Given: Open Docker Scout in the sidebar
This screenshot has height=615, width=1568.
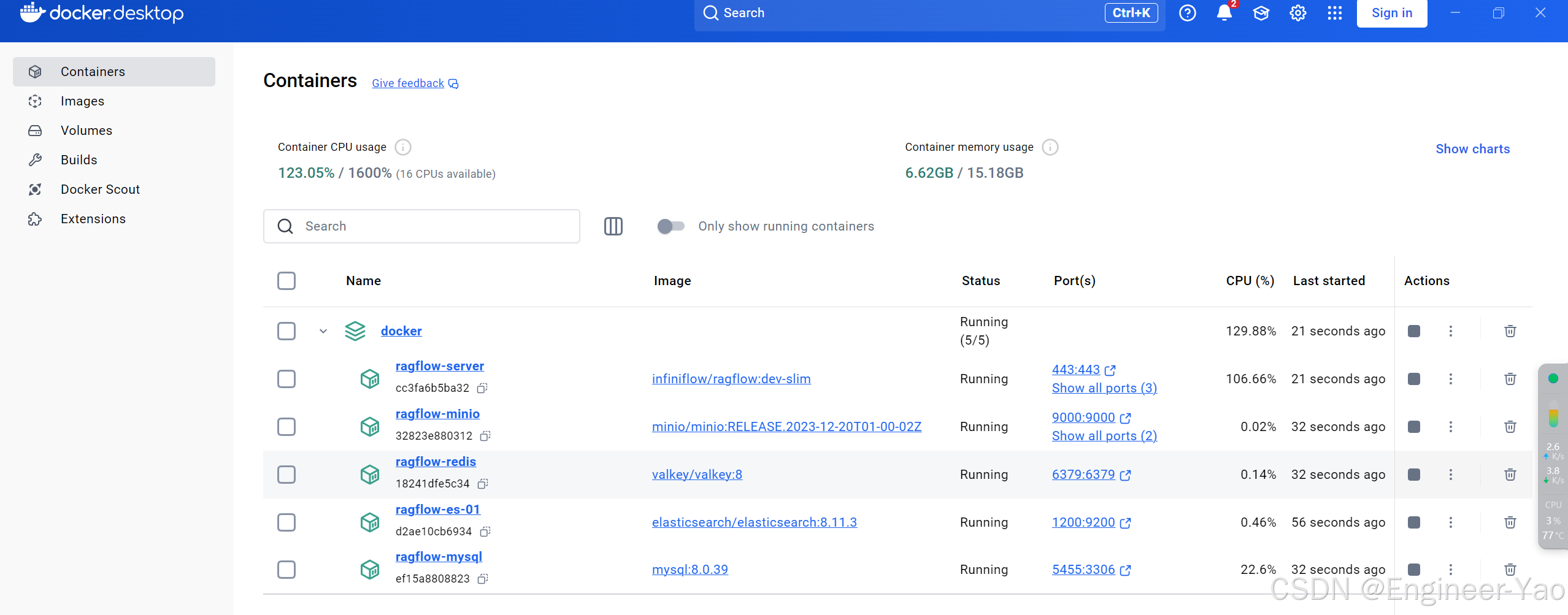Looking at the screenshot, I should [114, 189].
